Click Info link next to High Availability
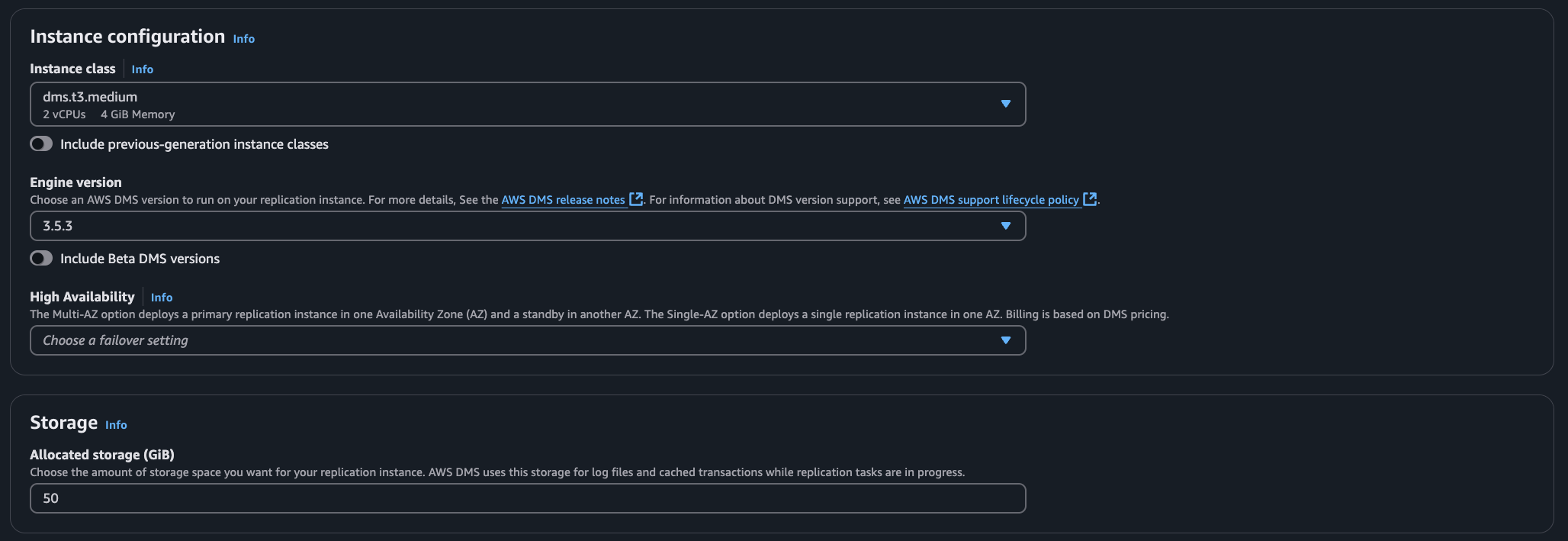Screen dimensions: 1568x541 (162, 298)
